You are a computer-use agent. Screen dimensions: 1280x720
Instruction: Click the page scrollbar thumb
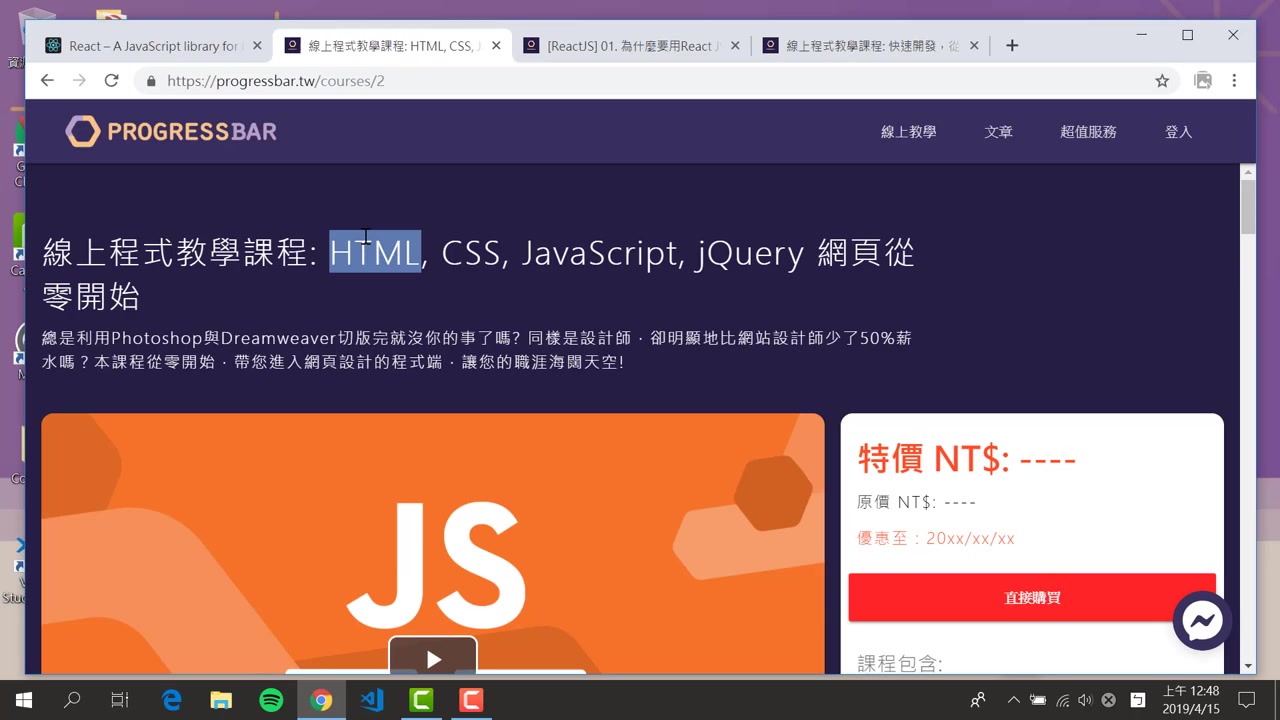coord(1247,208)
